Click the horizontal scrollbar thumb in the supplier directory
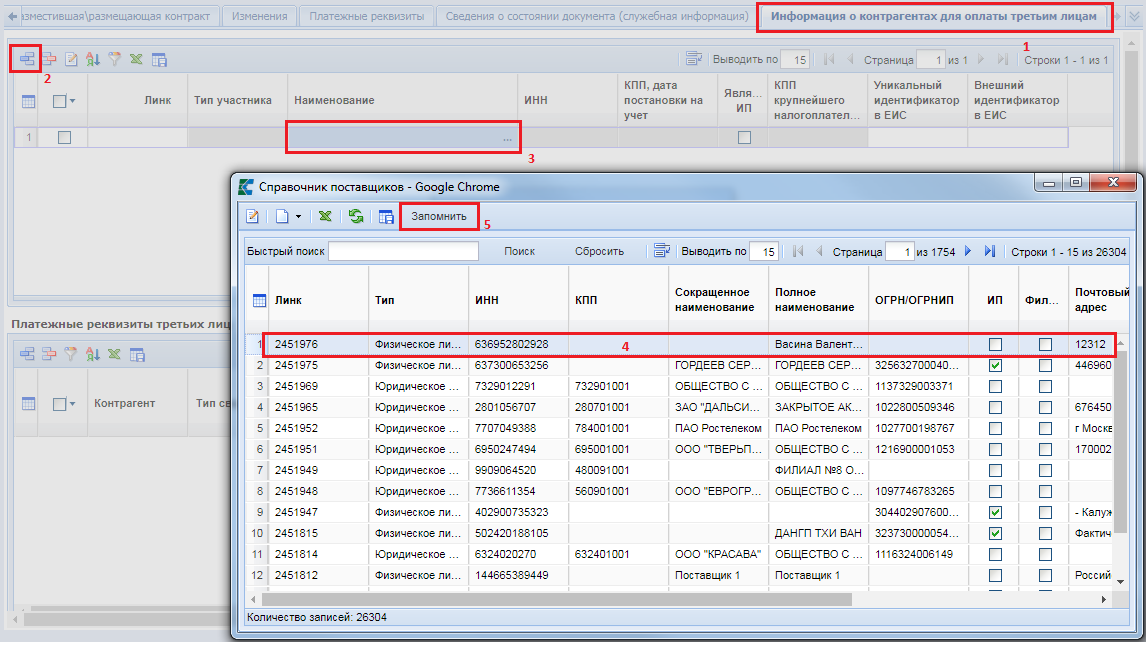Image resolution: width=1147 pixels, height=663 pixels. 557,599
